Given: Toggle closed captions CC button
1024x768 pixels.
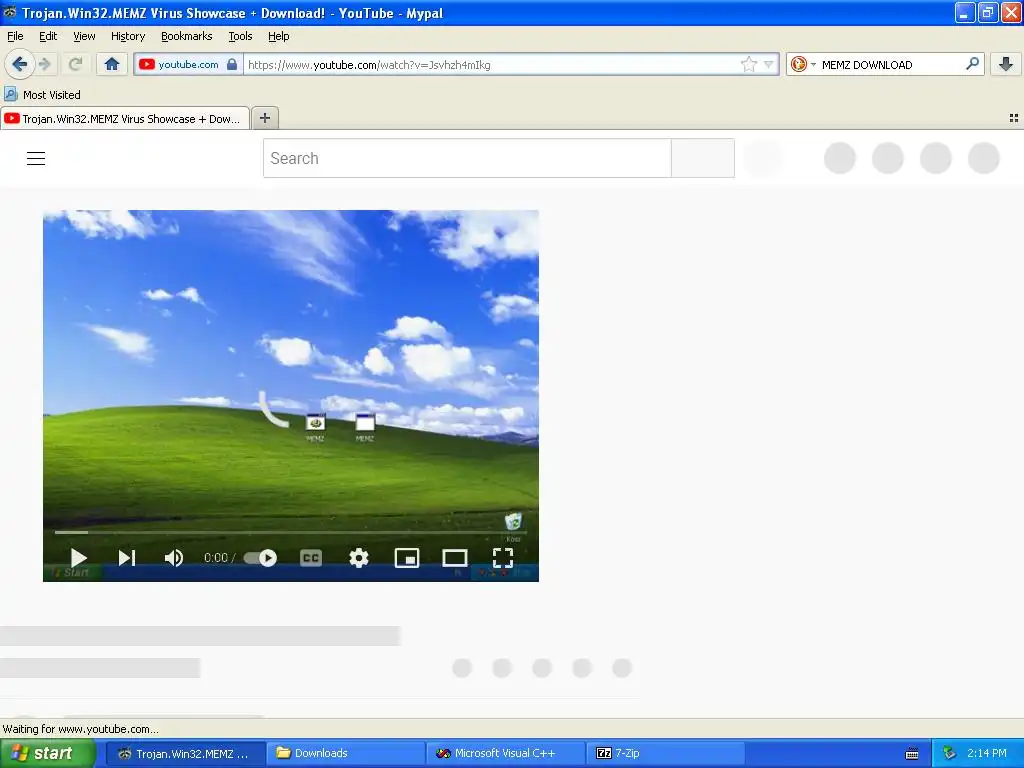Looking at the screenshot, I should 311,558.
